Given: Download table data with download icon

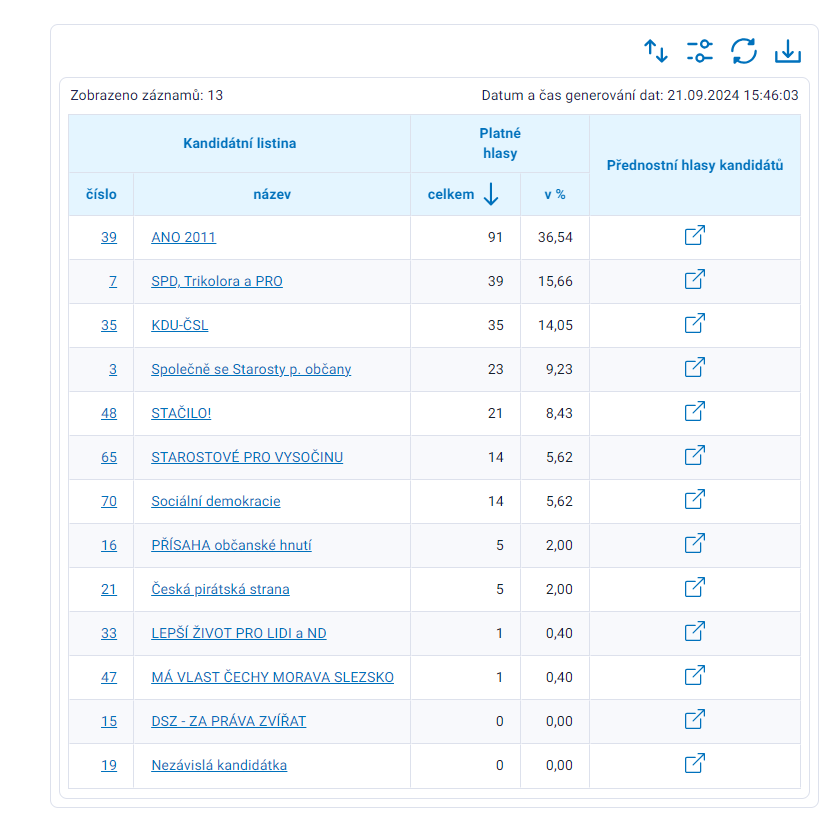Looking at the screenshot, I should 788,51.
